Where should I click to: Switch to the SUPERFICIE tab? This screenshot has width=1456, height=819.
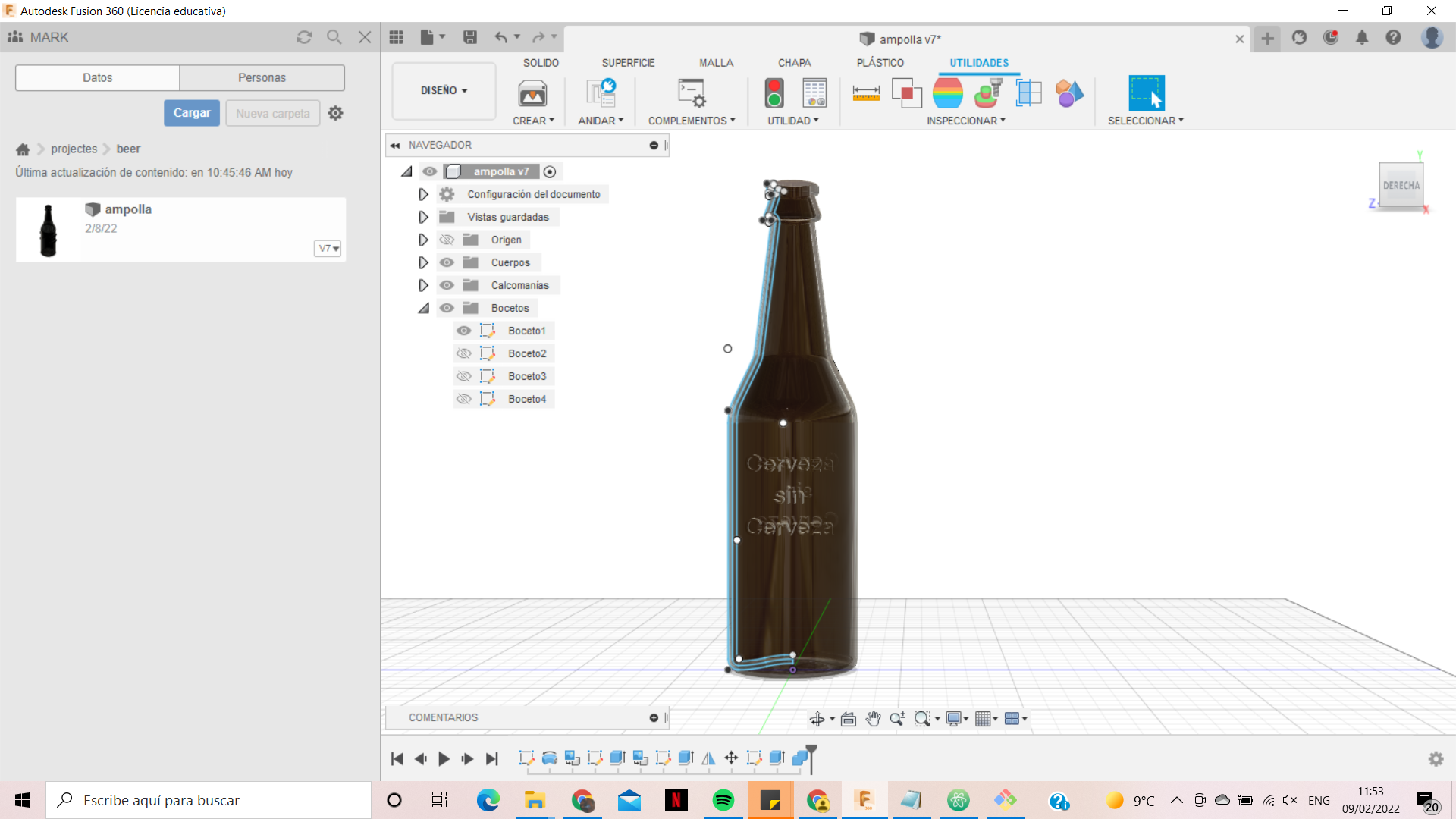(x=628, y=63)
